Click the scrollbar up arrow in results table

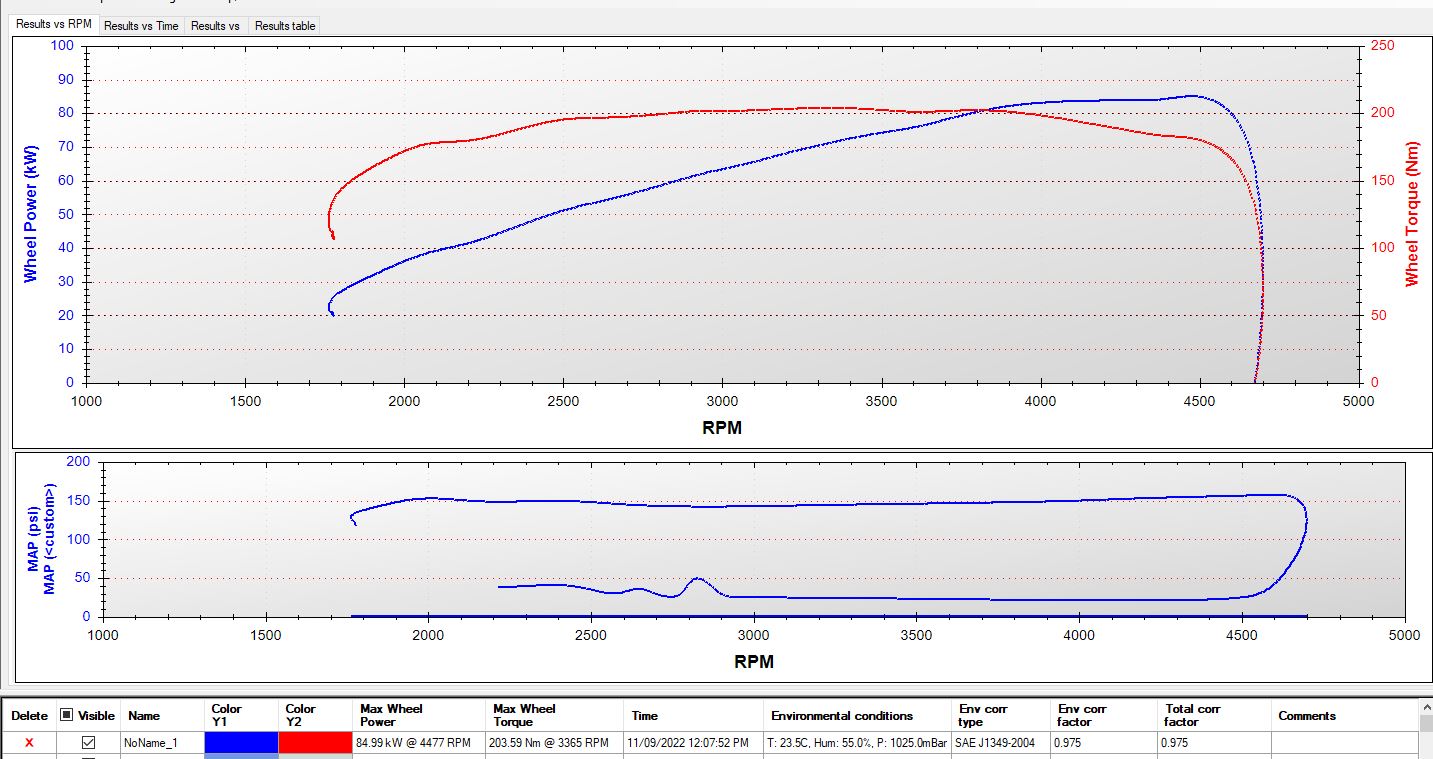point(1425,708)
